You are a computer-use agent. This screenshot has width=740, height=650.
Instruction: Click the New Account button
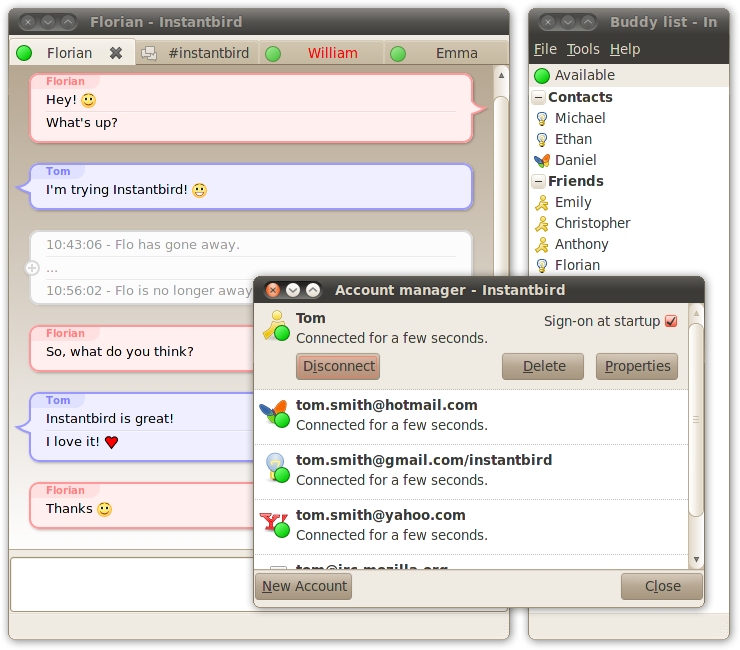pyautogui.click(x=304, y=586)
